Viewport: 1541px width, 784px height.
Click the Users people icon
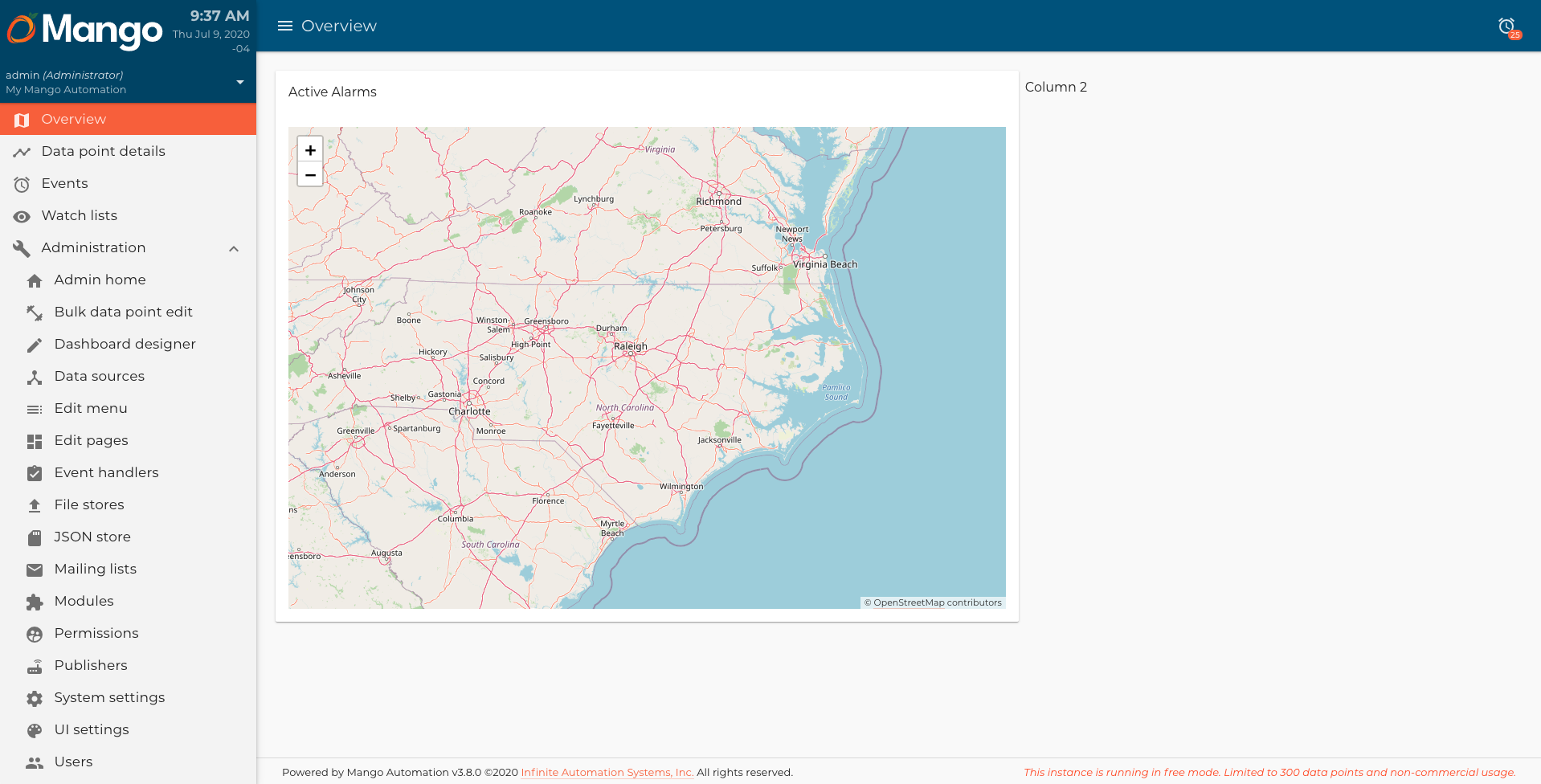coord(35,762)
